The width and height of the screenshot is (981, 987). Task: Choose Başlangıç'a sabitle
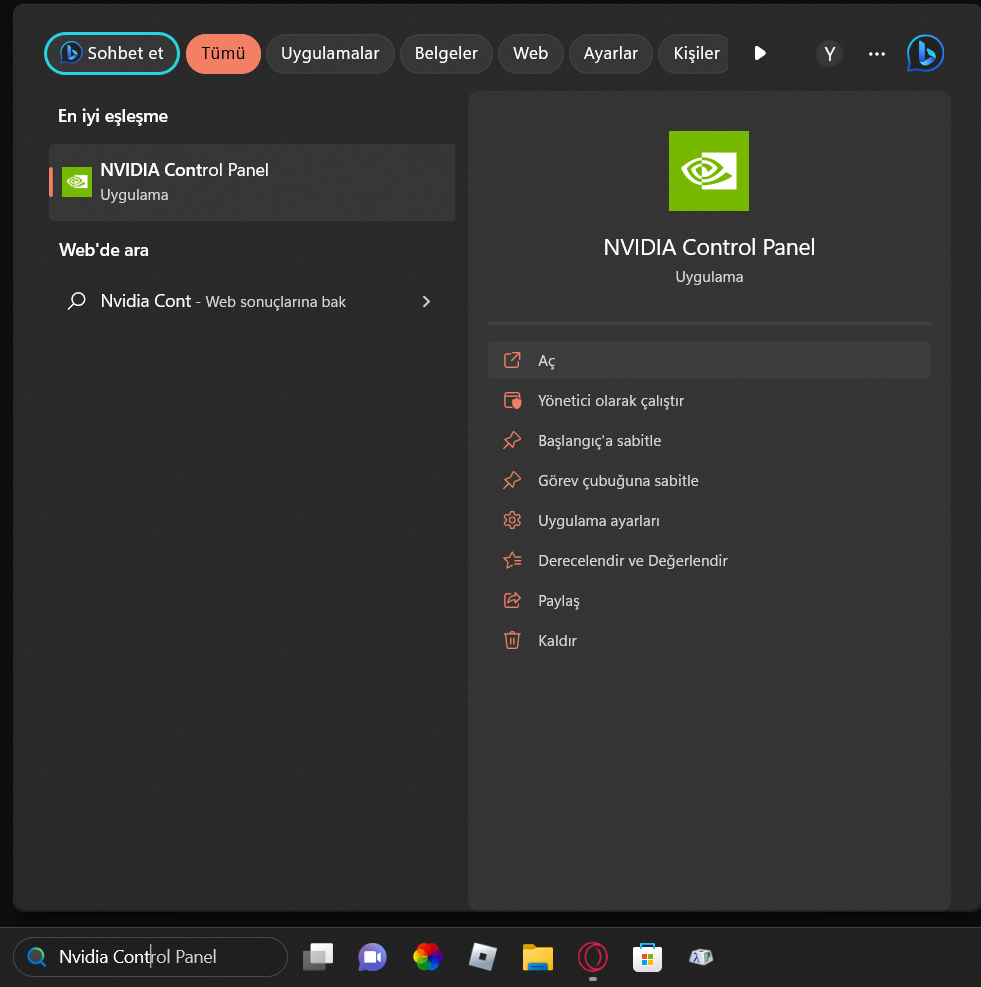click(709, 441)
